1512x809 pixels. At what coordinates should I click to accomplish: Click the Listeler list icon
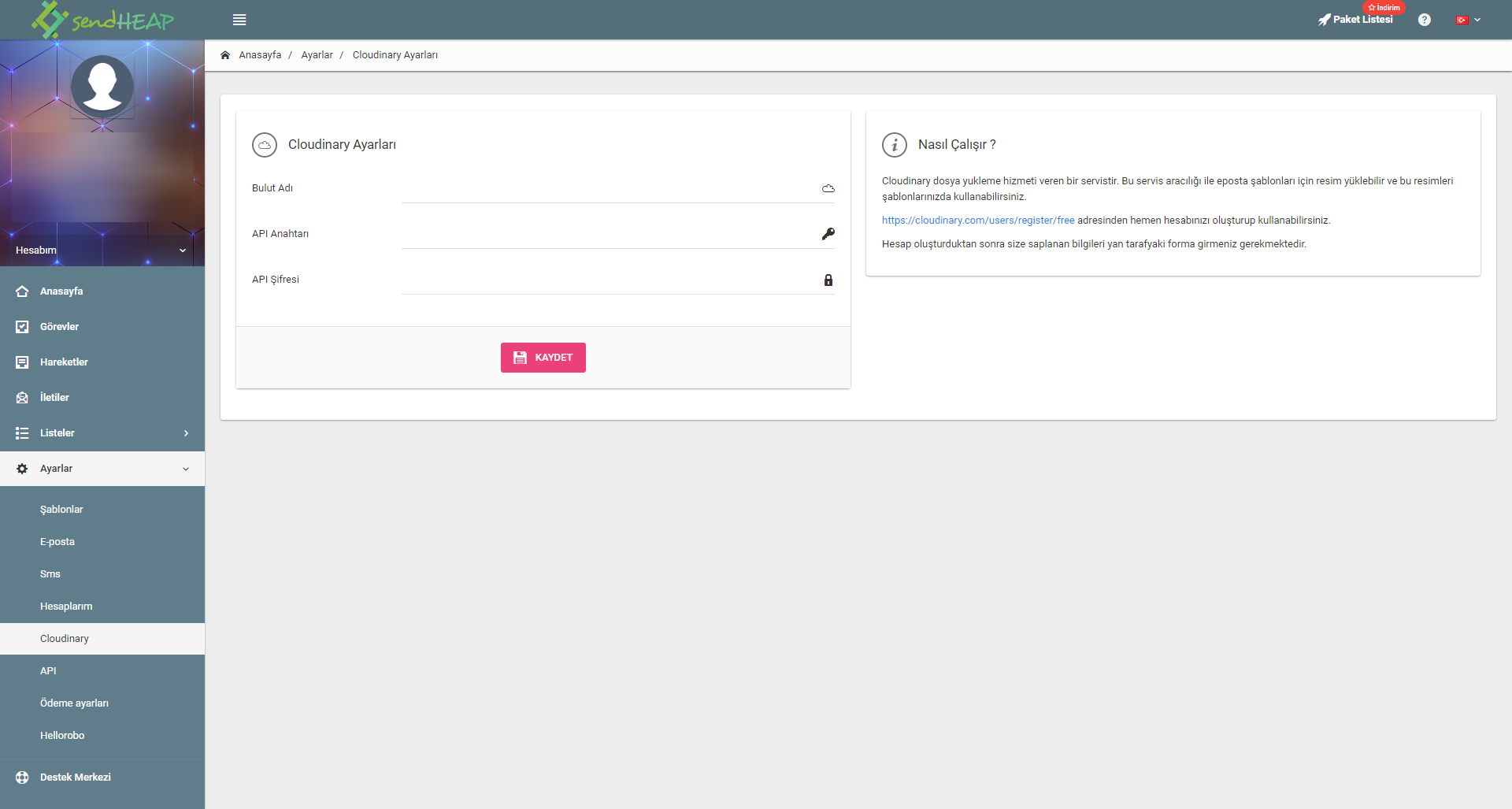(22, 433)
